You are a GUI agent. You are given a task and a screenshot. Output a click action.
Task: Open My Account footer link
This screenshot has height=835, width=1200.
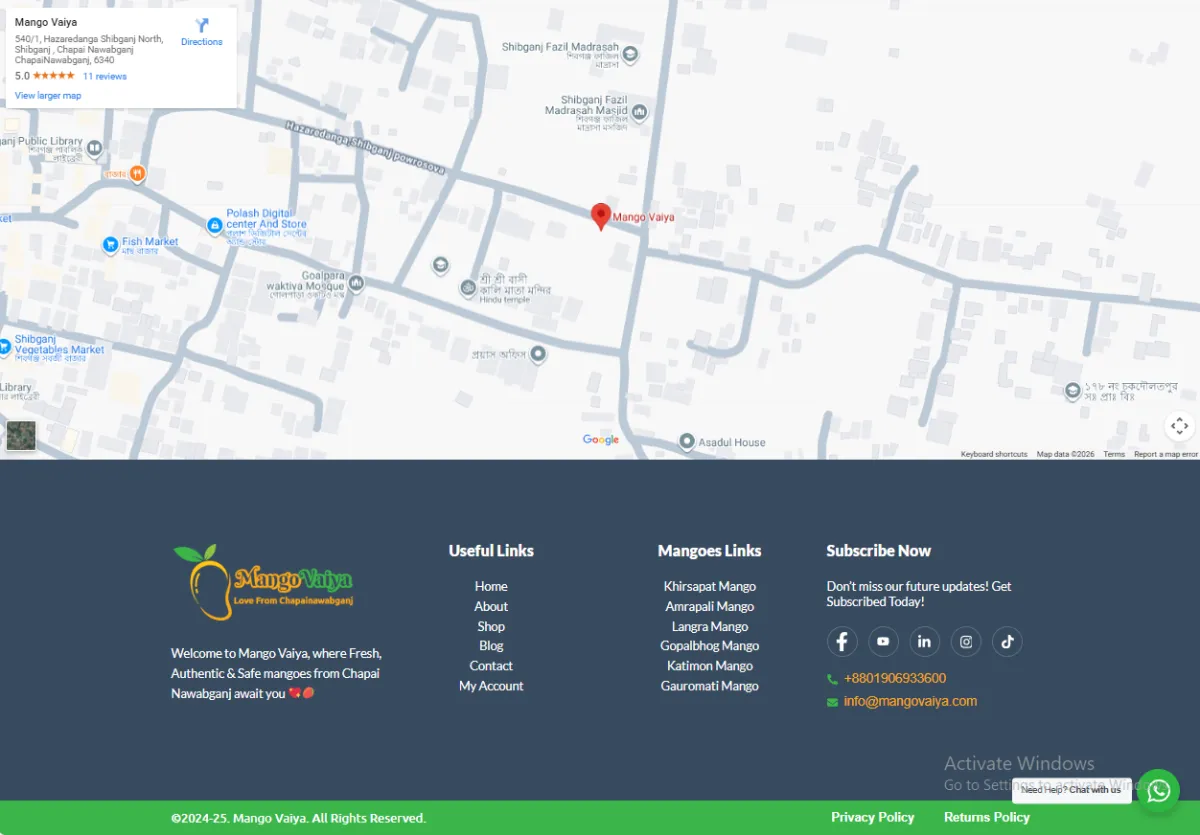point(491,686)
